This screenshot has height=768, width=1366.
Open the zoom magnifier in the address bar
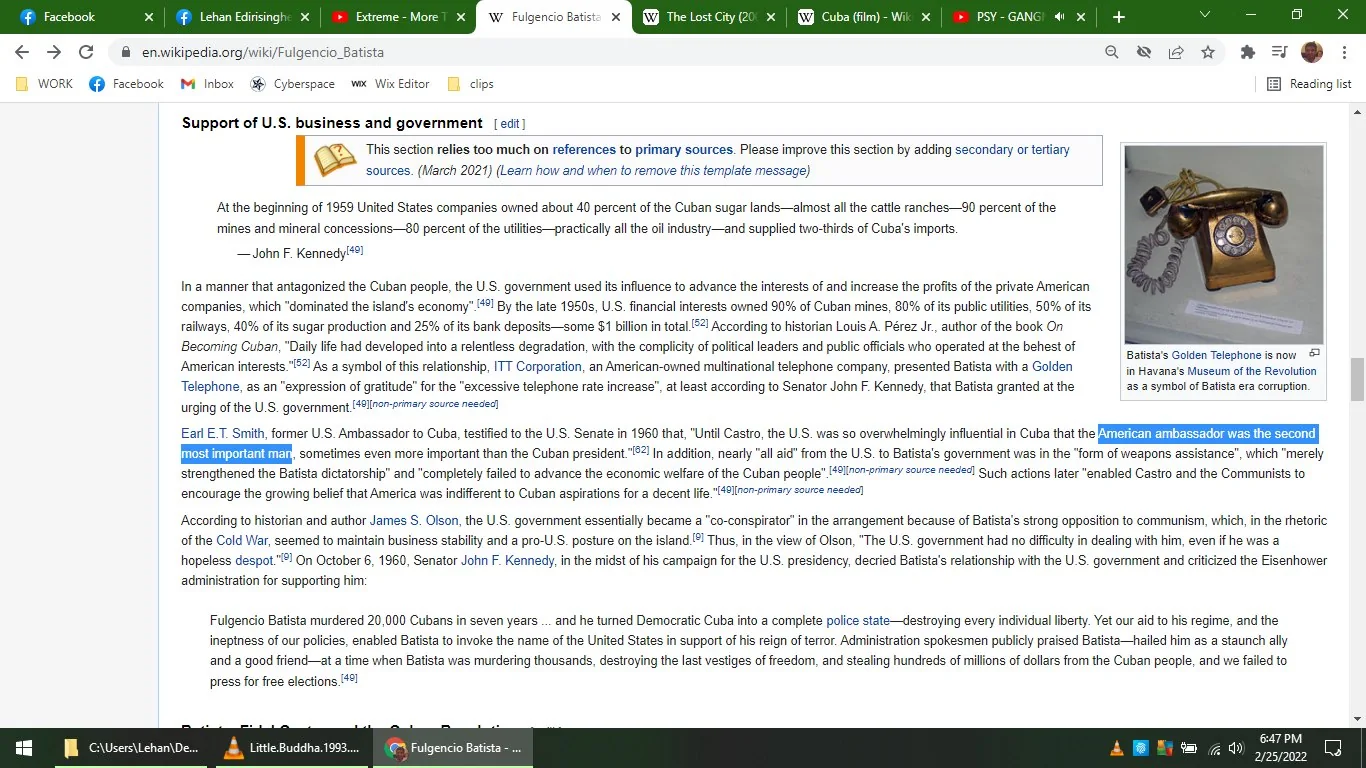pyautogui.click(x=1112, y=52)
